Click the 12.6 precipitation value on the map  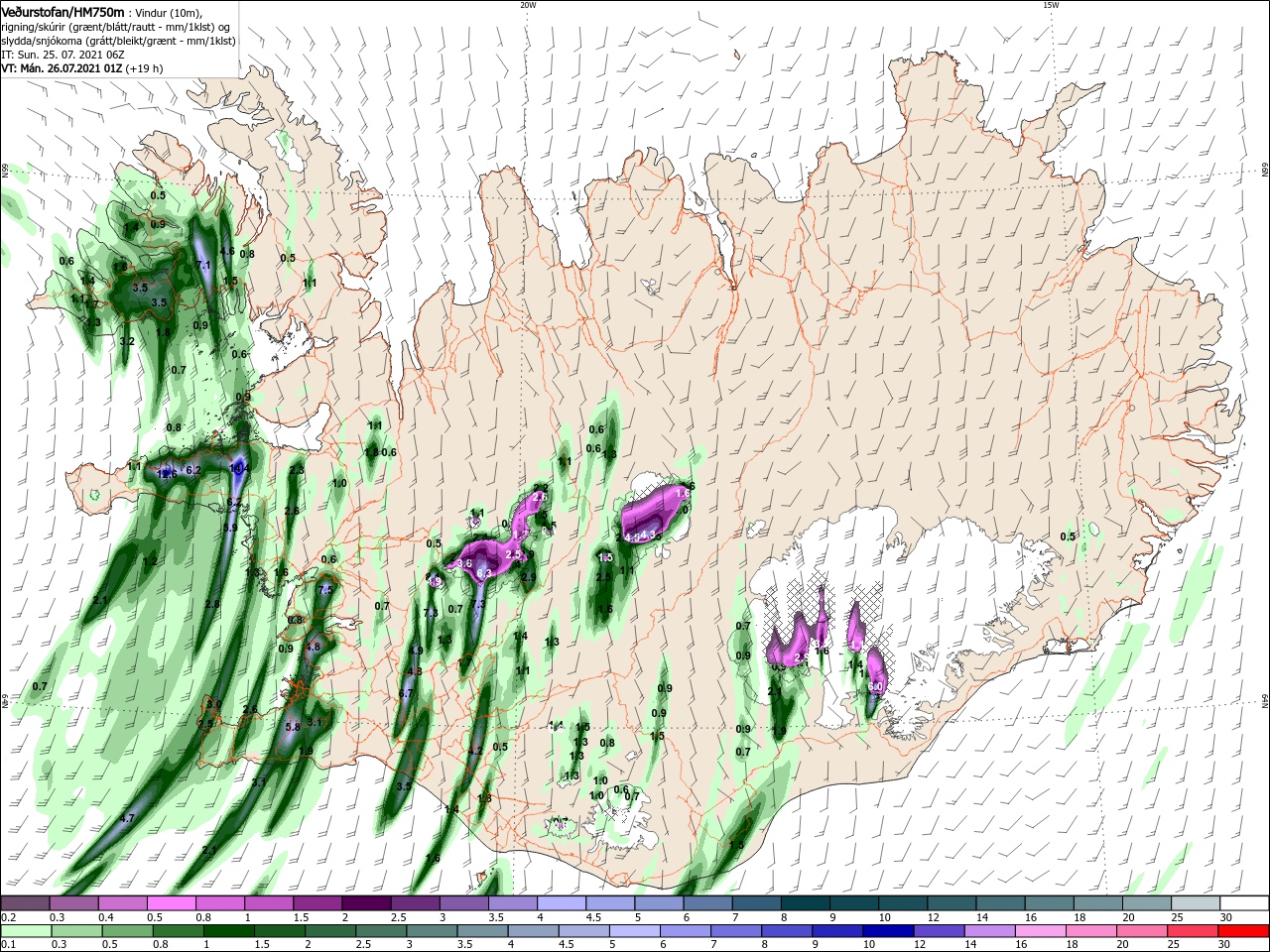coord(167,474)
